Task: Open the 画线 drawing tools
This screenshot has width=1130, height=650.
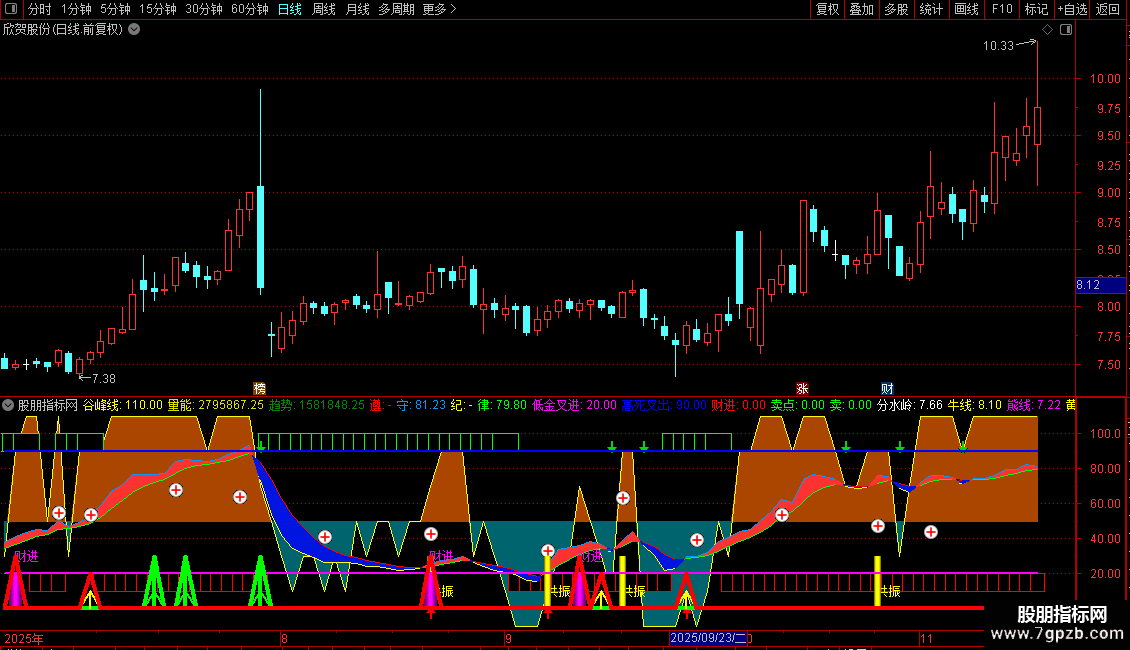Action: (966, 9)
